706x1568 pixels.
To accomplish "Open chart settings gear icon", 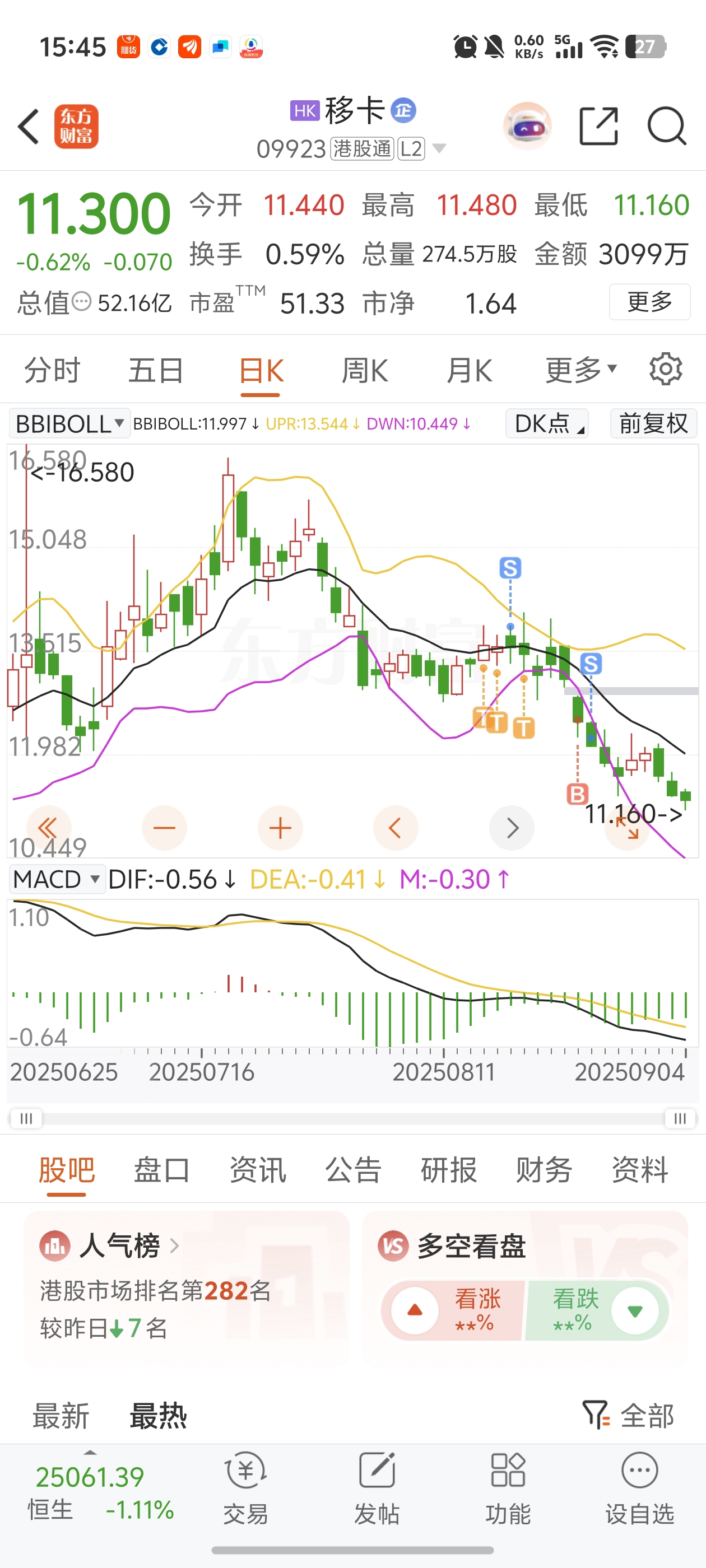I will (x=665, y=369).
